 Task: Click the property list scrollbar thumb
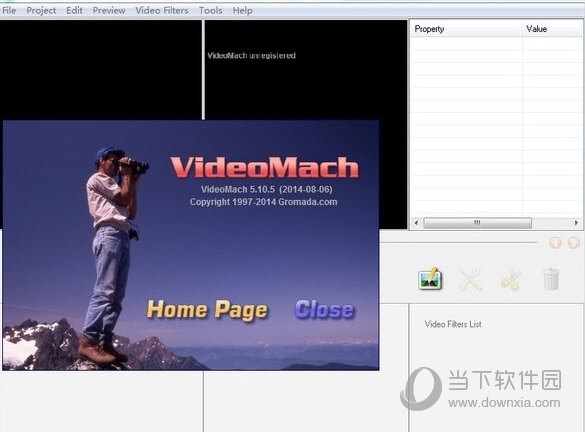478,223
